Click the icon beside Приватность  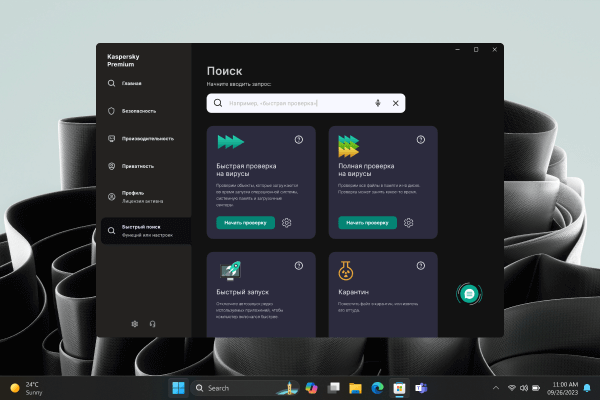111,166
